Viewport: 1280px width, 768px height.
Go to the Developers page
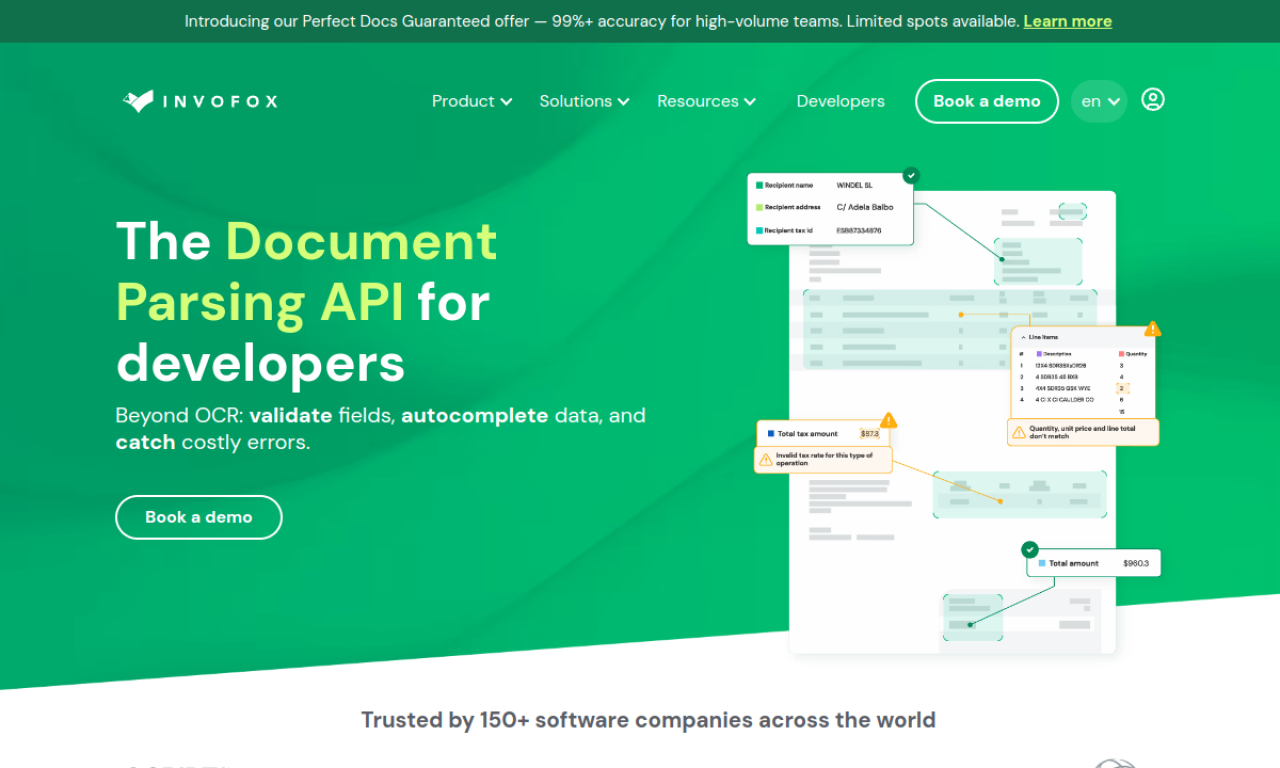coord(840,101)
